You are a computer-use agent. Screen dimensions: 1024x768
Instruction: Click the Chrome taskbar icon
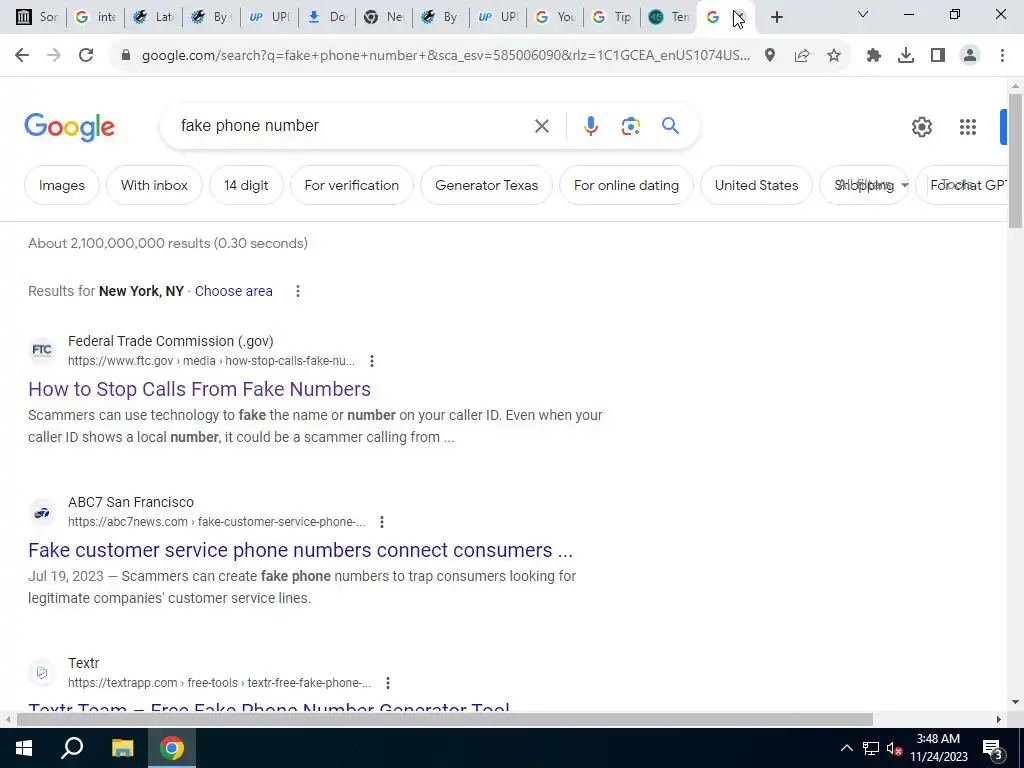[172, 748]
